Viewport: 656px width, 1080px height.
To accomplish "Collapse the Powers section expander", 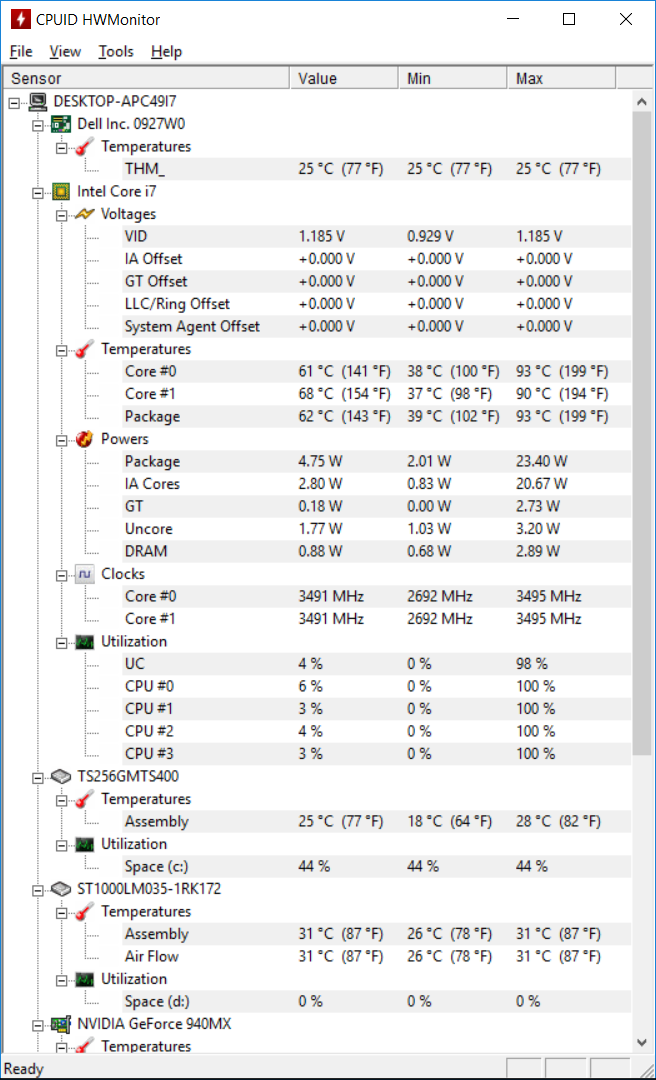I will pos(61,439).
